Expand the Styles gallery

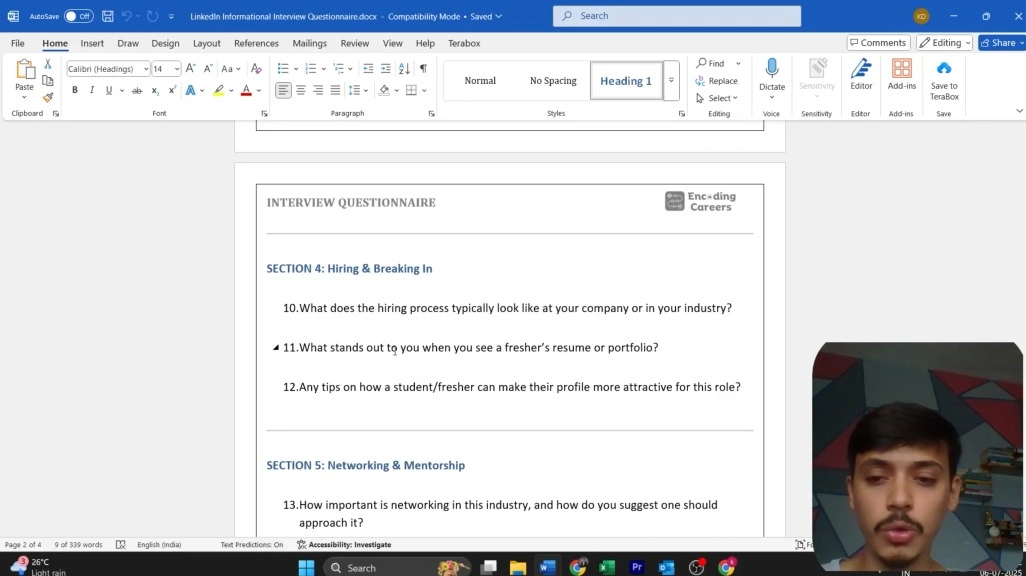[x=671, y=81]
